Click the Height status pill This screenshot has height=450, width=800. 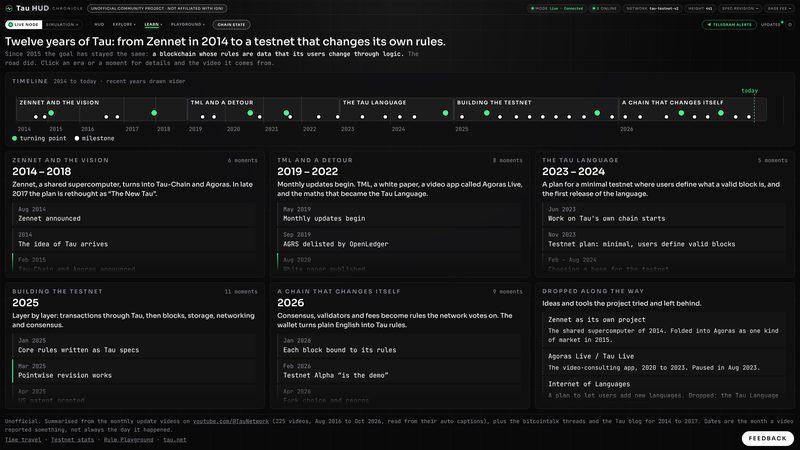700,8
